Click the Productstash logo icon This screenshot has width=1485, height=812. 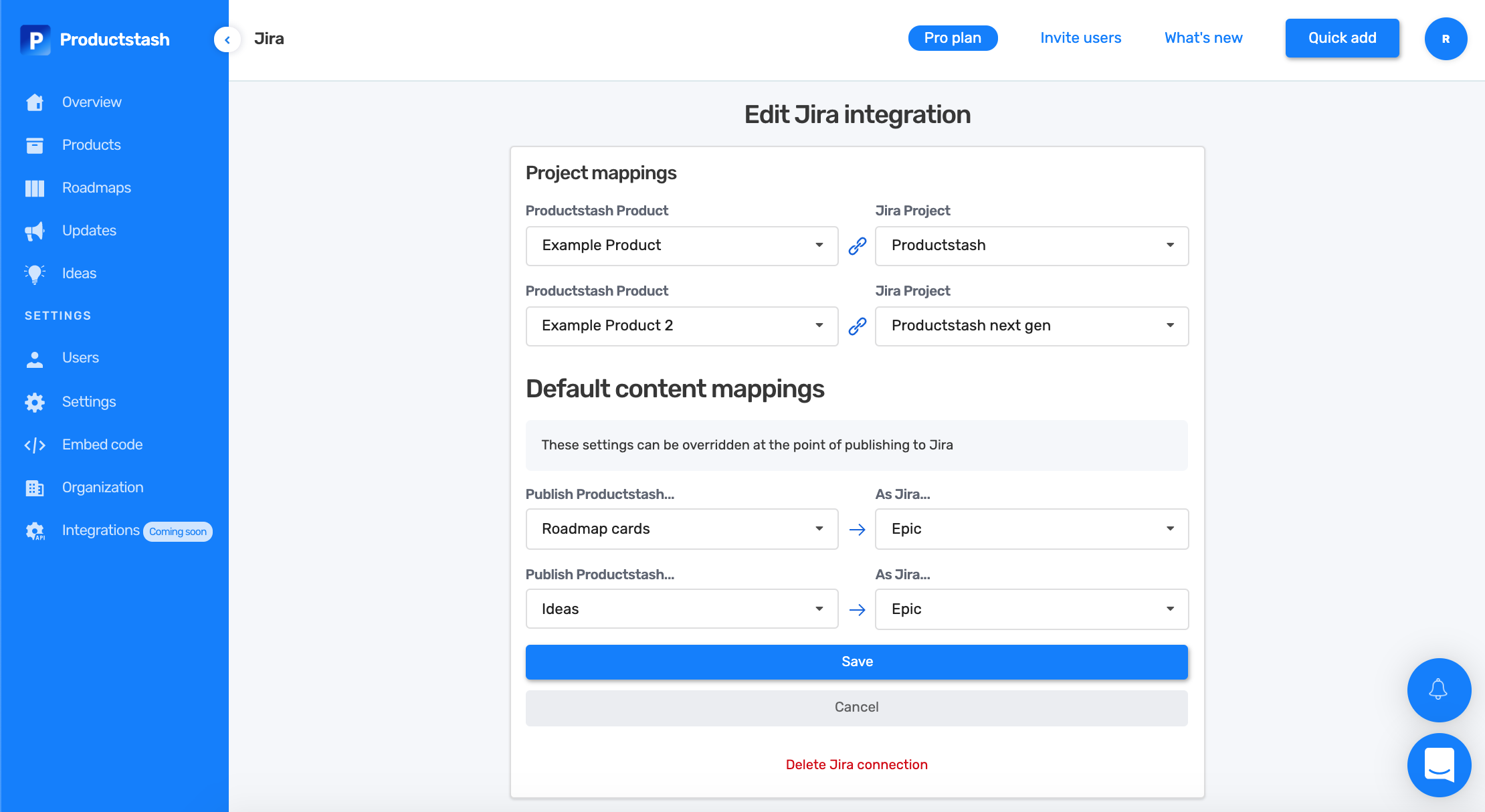[35, 39]
